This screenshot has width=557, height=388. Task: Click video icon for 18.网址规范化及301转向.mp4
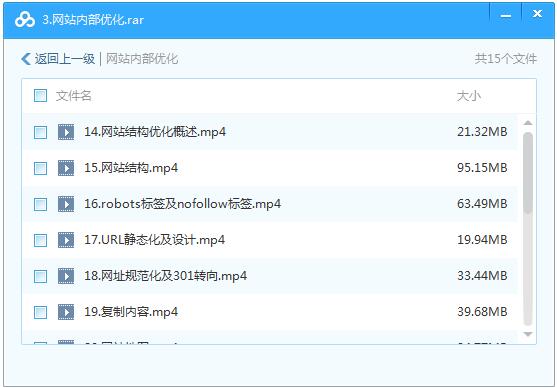tap(66, 276)
